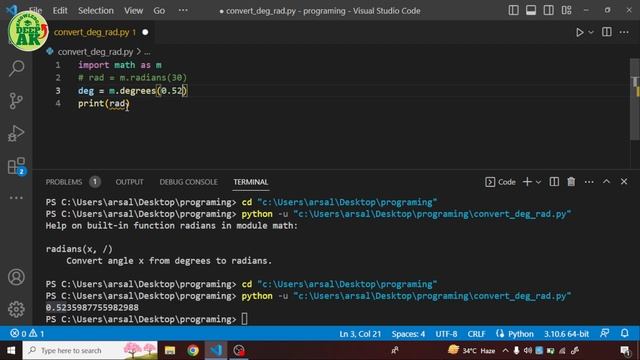Open the Source Control view
The image size is (640, 360).
click(16, 101)
